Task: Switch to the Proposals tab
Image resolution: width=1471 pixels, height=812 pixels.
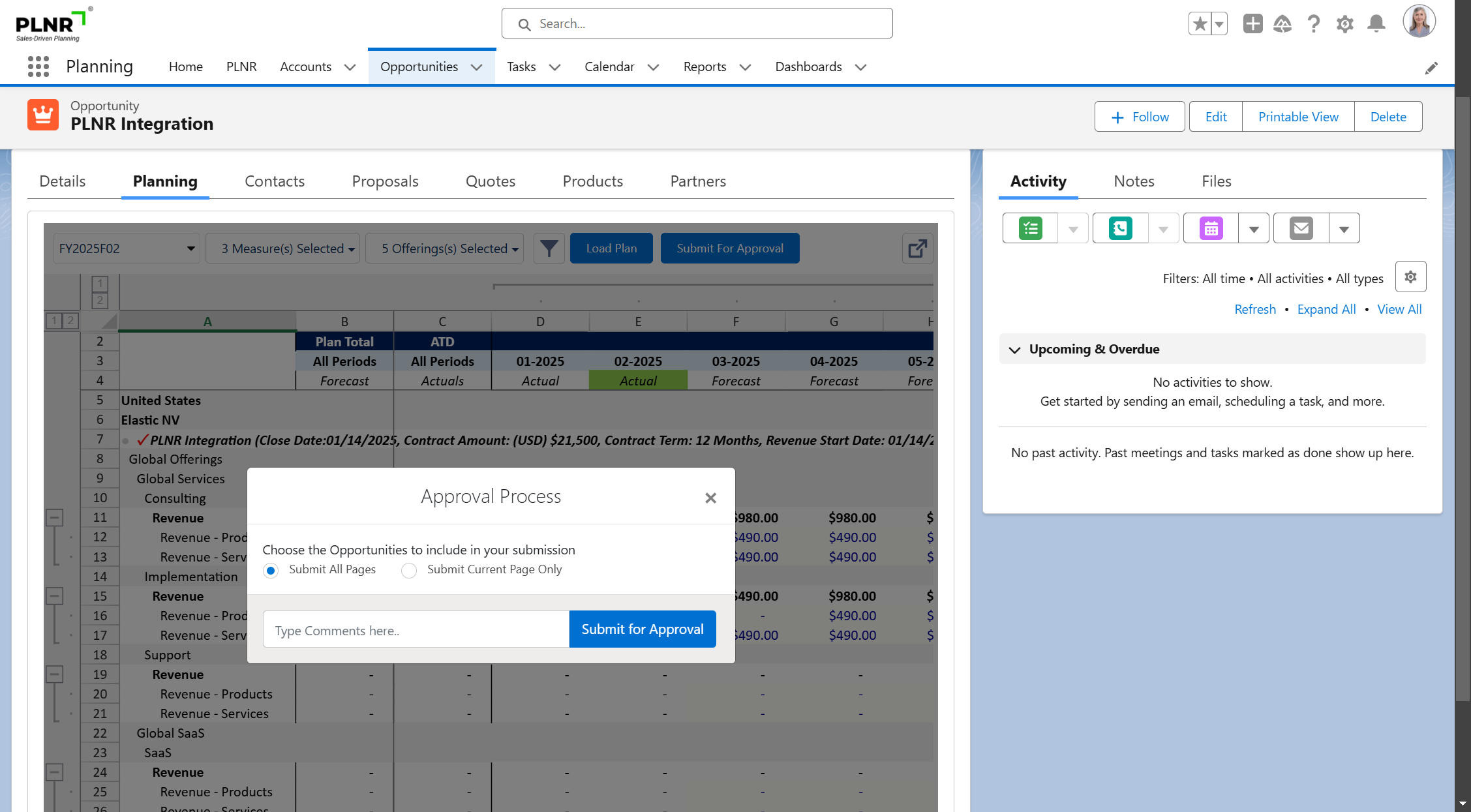Action: tap(385, 181)
